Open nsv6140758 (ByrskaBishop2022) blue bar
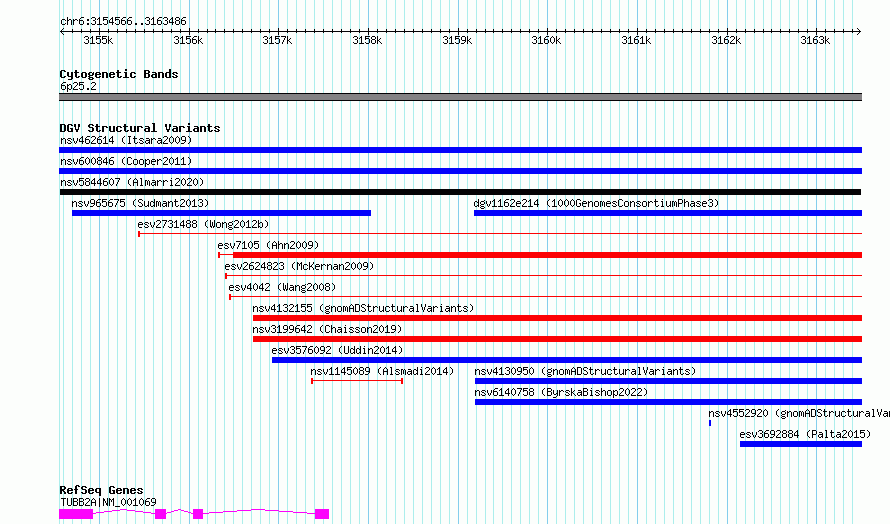This screenshot has width=890, height=524. 669,402
